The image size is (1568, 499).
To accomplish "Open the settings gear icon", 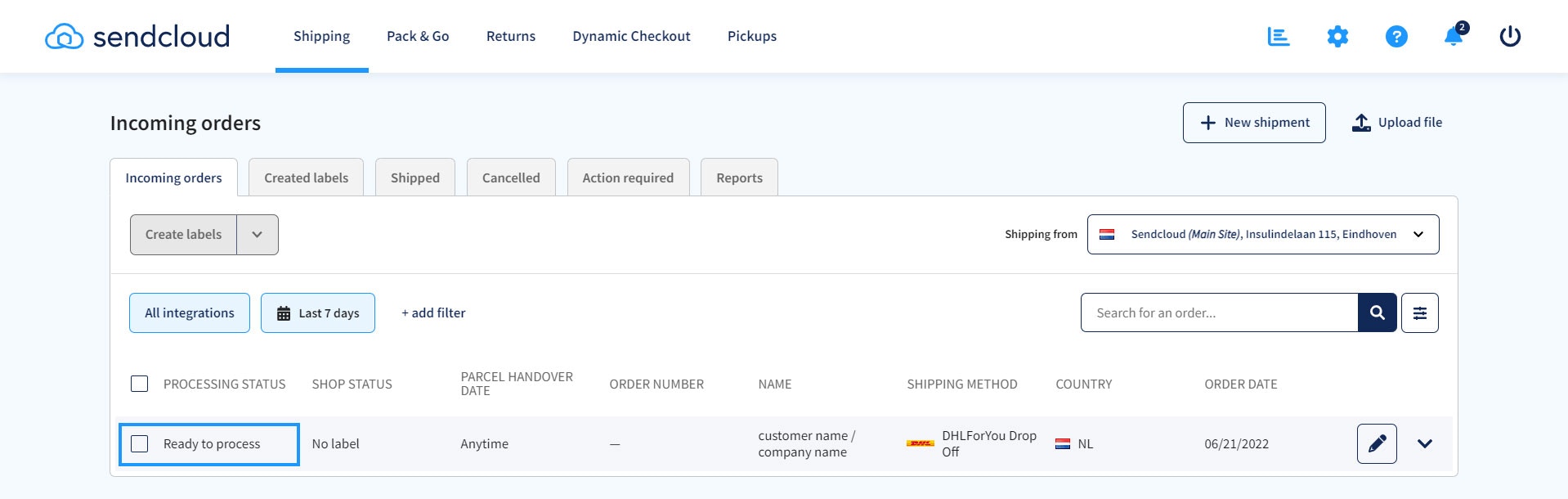I will [1337, 36].
